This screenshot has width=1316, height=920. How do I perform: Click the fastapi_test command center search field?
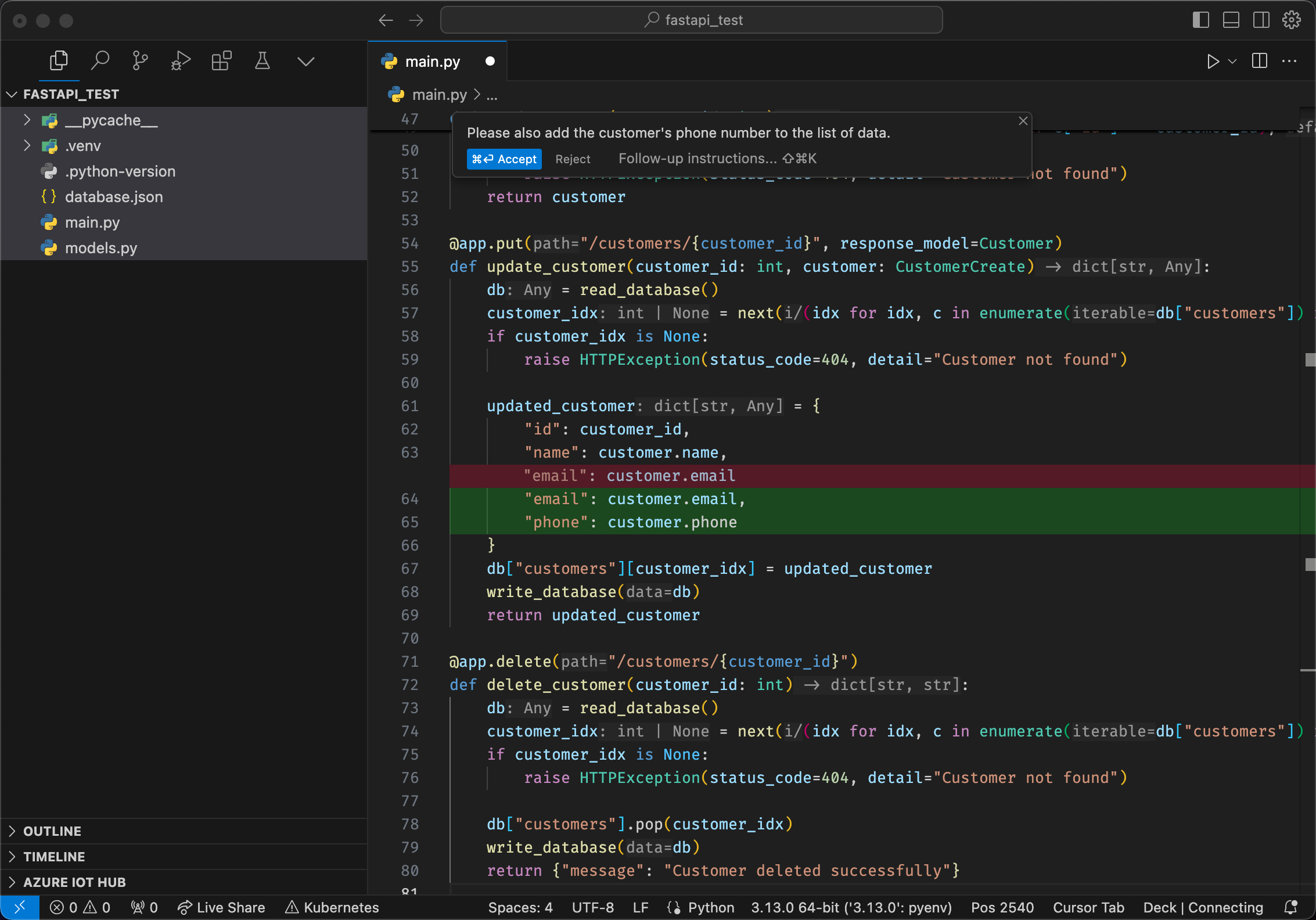(x=691, y=20)
